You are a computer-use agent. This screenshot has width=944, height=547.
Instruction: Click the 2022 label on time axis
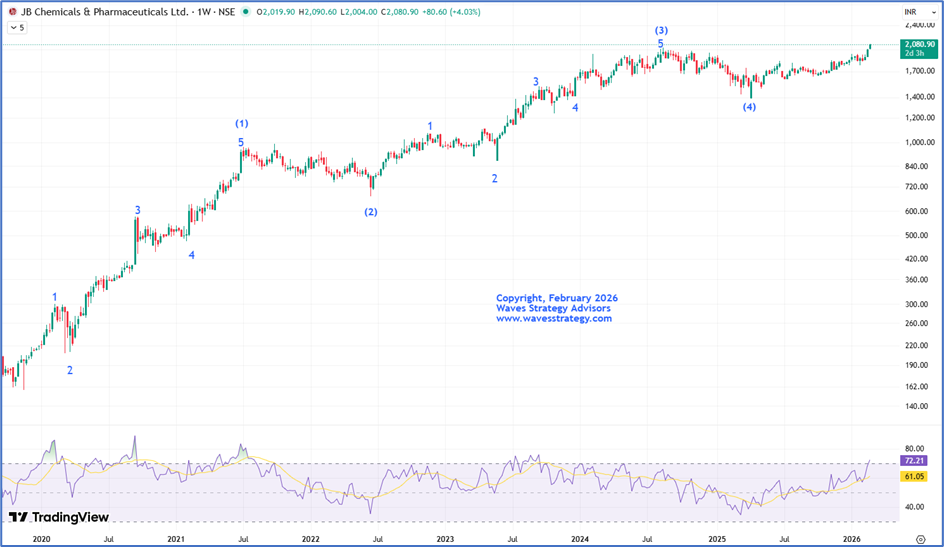pyautogui.click(x=311, y=539)
